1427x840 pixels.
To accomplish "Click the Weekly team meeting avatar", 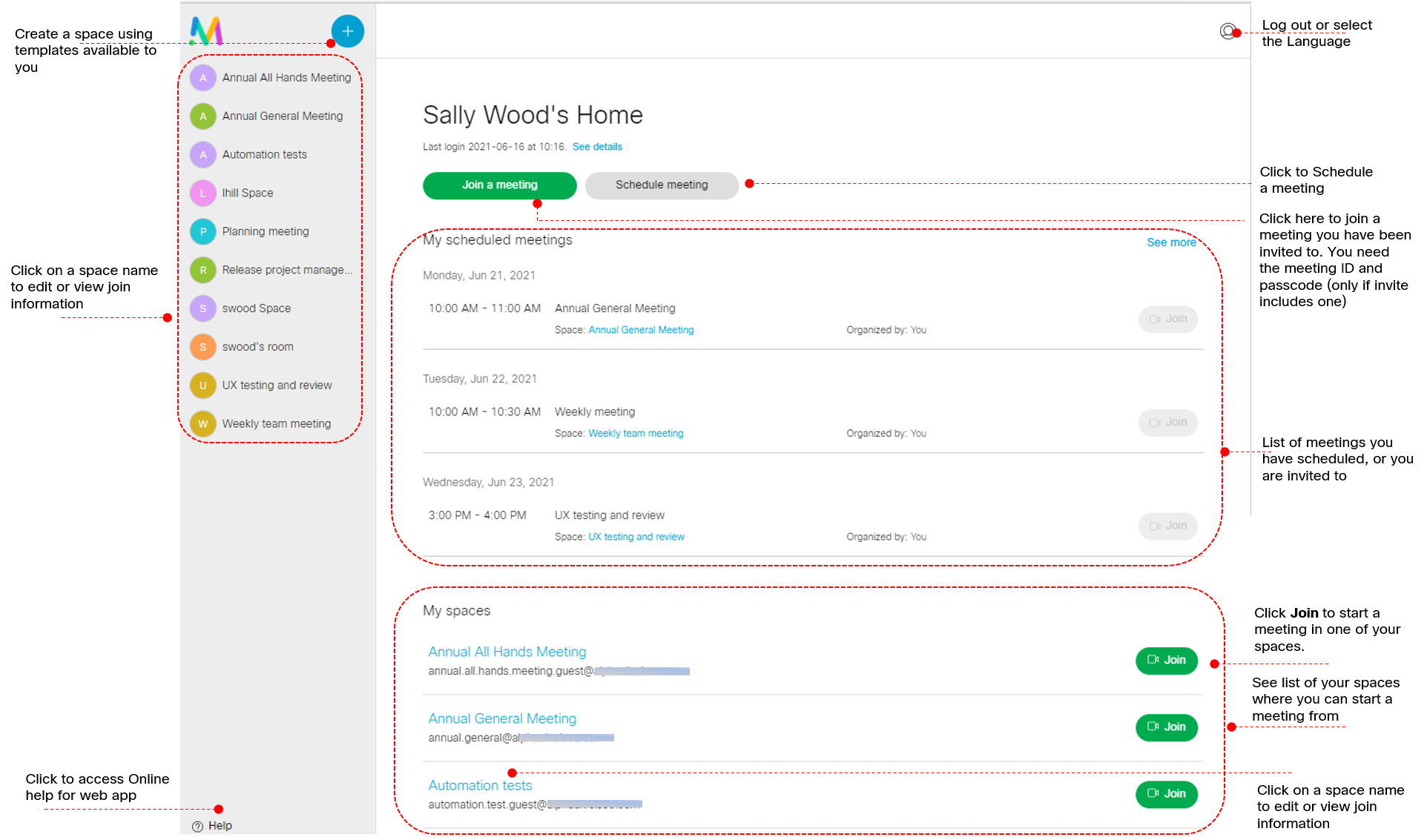I will (202, 423).
